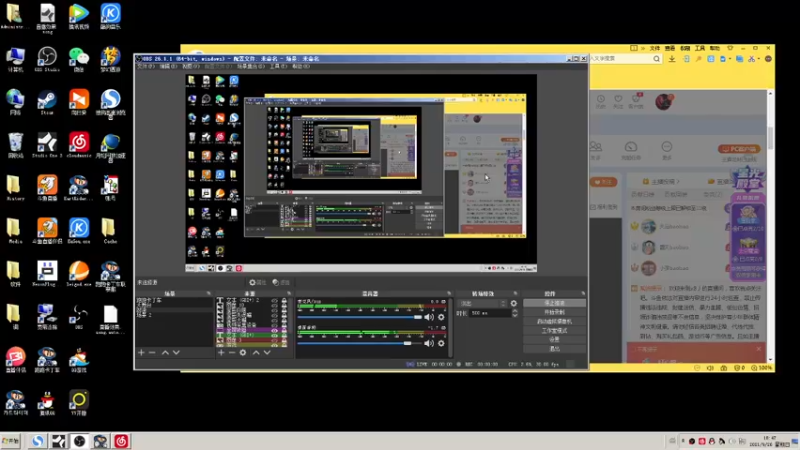Open OBS 场景集合(S) menu
800x450 pixels.
[x=251, y=66]
